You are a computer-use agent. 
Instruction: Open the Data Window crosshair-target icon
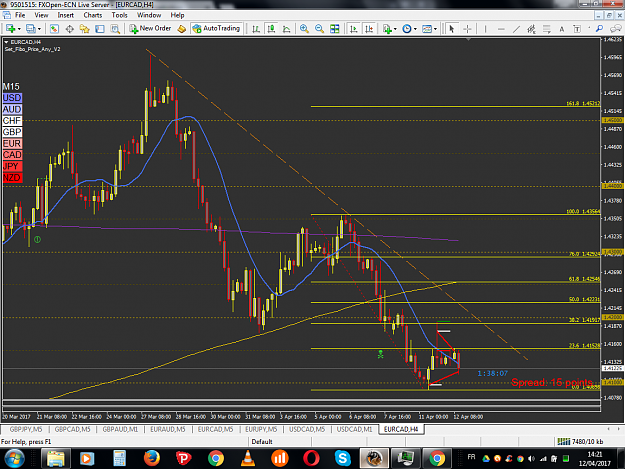(x=69, y=29)
